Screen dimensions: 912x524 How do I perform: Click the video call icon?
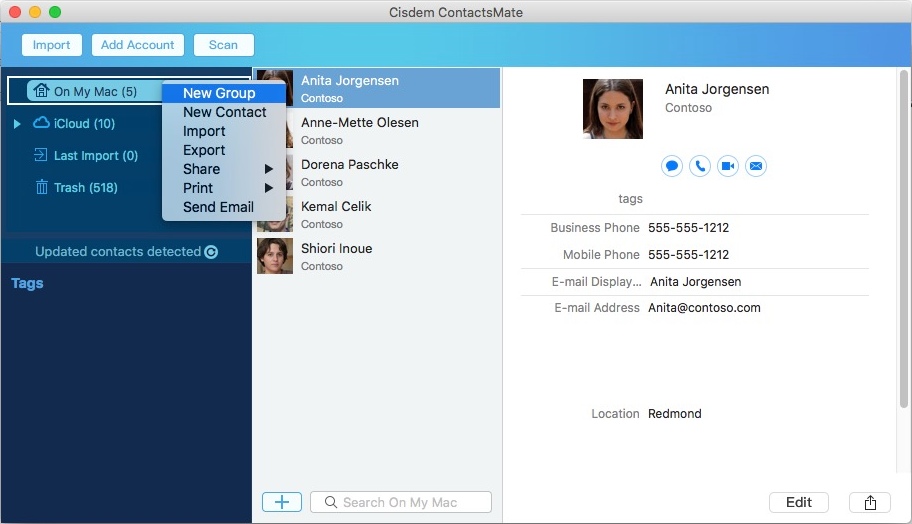click(728, 166)
